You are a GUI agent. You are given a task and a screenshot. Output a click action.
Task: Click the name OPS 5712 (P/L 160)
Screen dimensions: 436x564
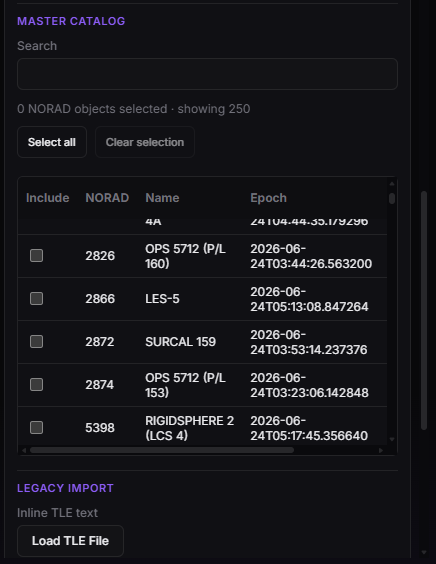[x=185, y=256]
